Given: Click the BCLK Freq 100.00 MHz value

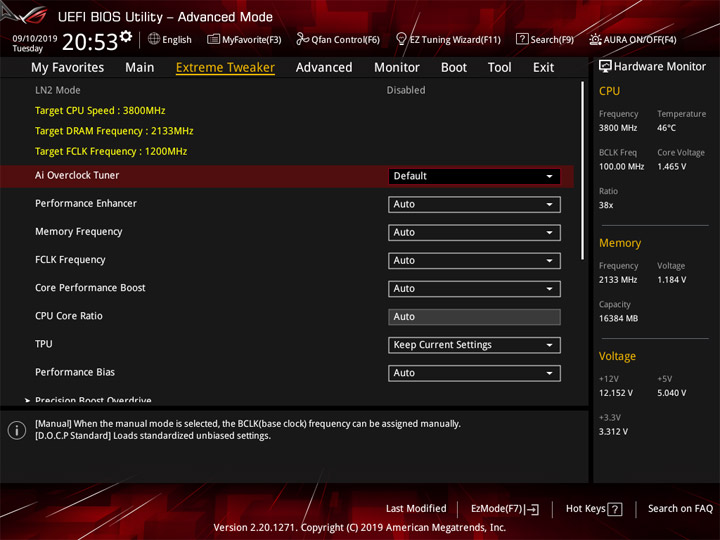Looking at the screenshot, I should point(621,167).
